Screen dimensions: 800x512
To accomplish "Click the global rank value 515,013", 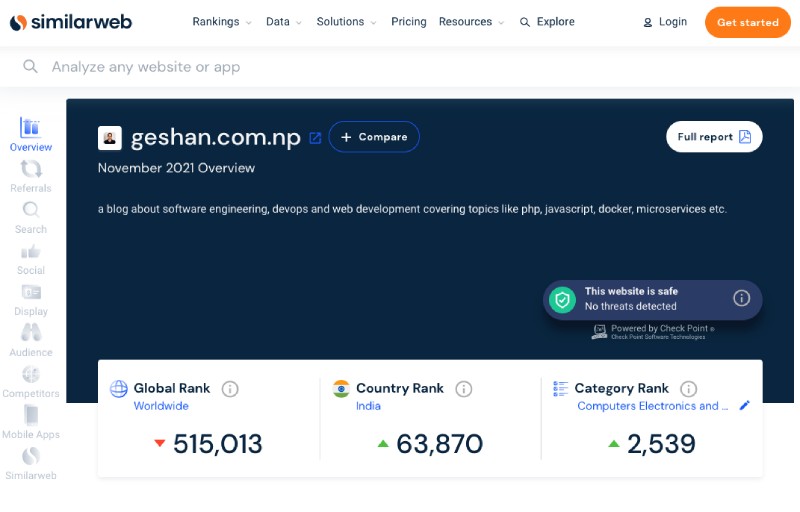I will point(217,444).
